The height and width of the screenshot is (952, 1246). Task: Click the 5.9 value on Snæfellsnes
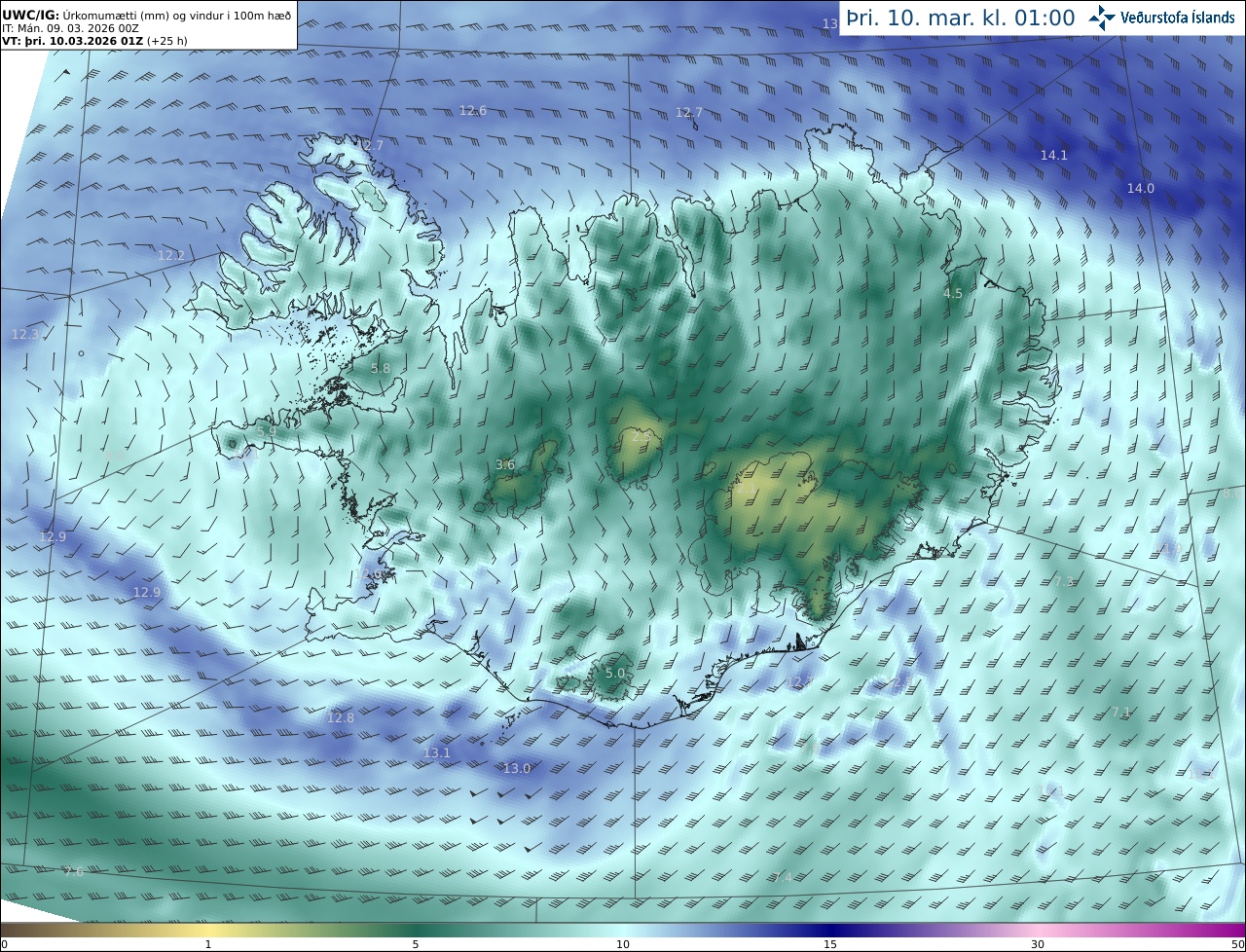pyautogui.click(x=267, y=431)
